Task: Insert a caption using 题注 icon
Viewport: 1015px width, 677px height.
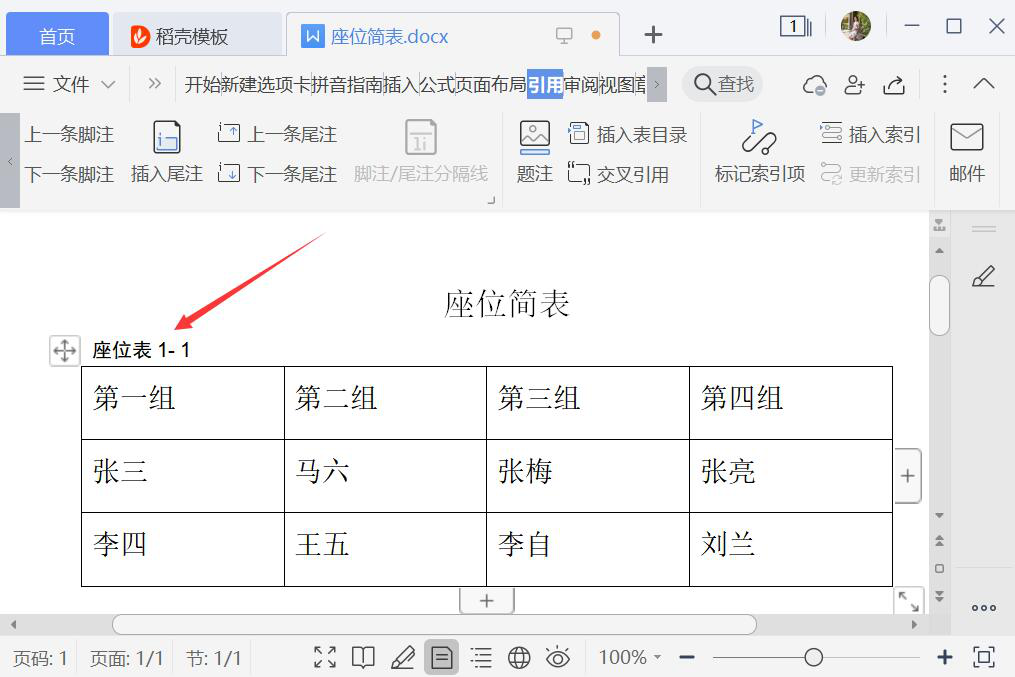Action: pyautogui.click(x=535, y=137)
